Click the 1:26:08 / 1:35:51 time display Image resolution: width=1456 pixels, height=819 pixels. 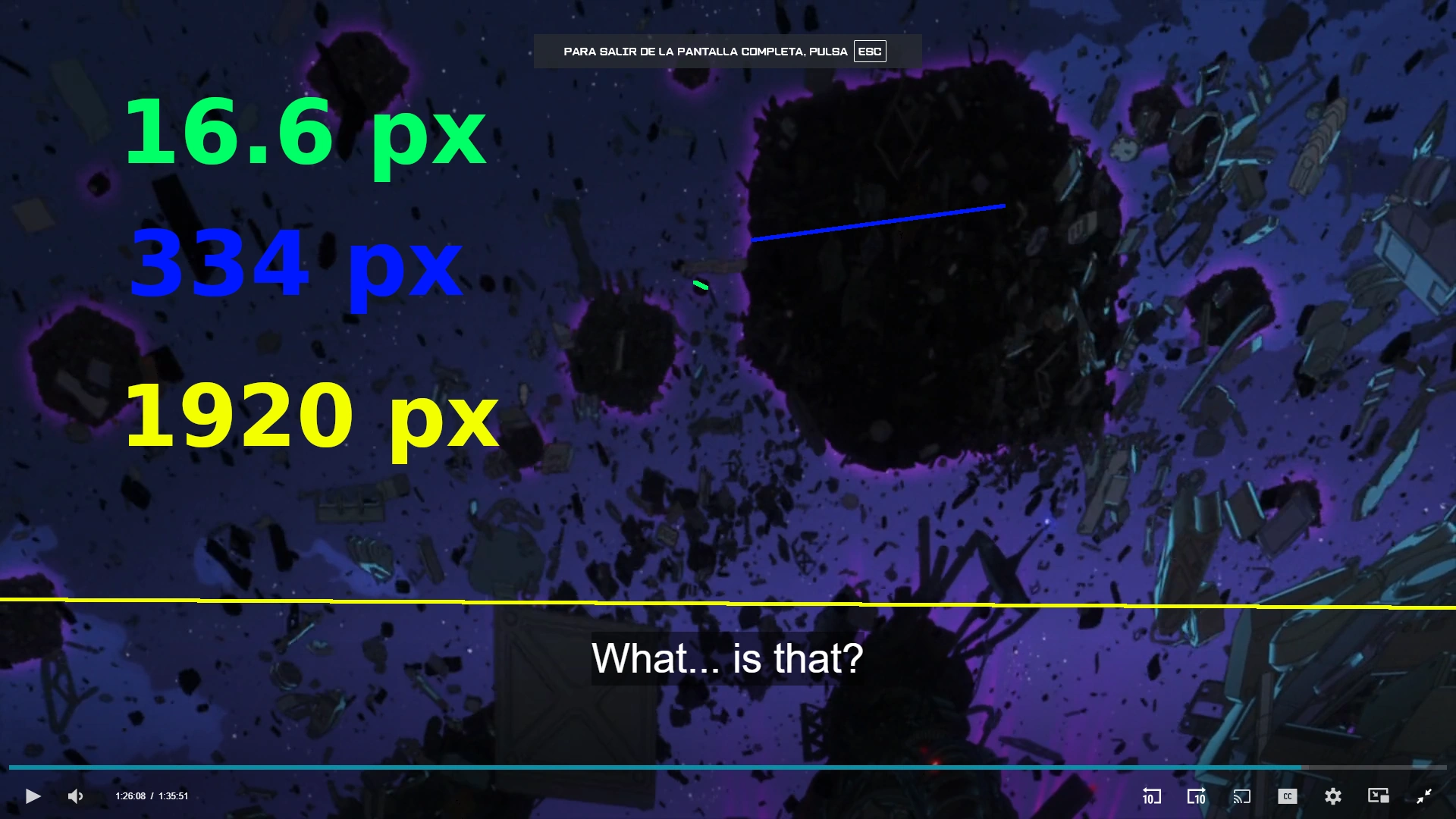coord(152,796)
